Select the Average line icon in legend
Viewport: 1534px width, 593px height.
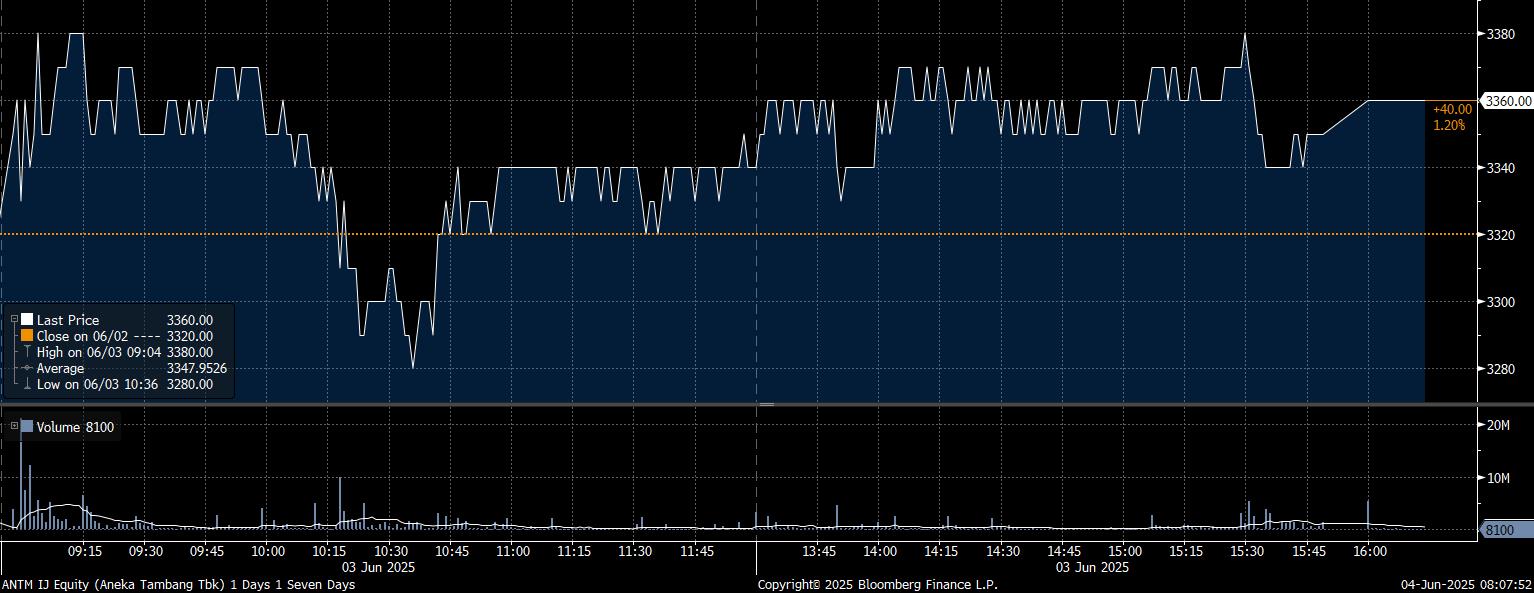tap(27, 368)
